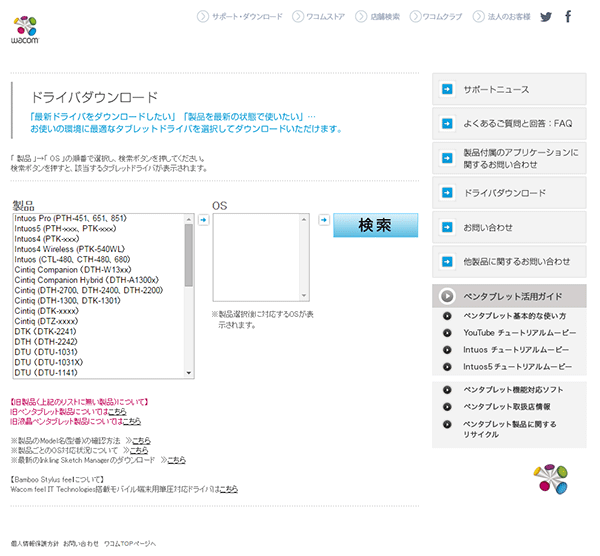Follow こちら link for 旧液晶ペンタブレット製品

132,422
